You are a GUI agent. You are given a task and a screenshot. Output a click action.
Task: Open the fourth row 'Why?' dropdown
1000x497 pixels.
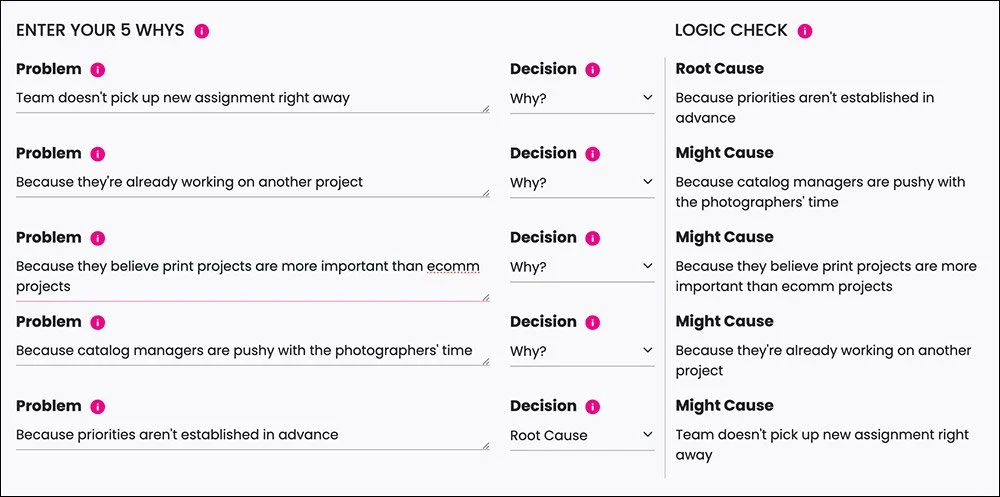[x=581, y=351]
